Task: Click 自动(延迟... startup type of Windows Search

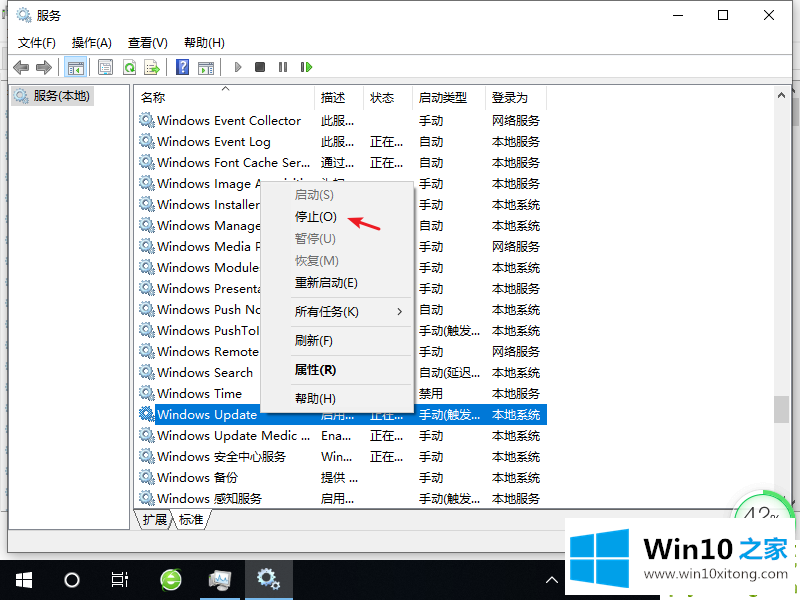Action: click(x=449, y=372)
